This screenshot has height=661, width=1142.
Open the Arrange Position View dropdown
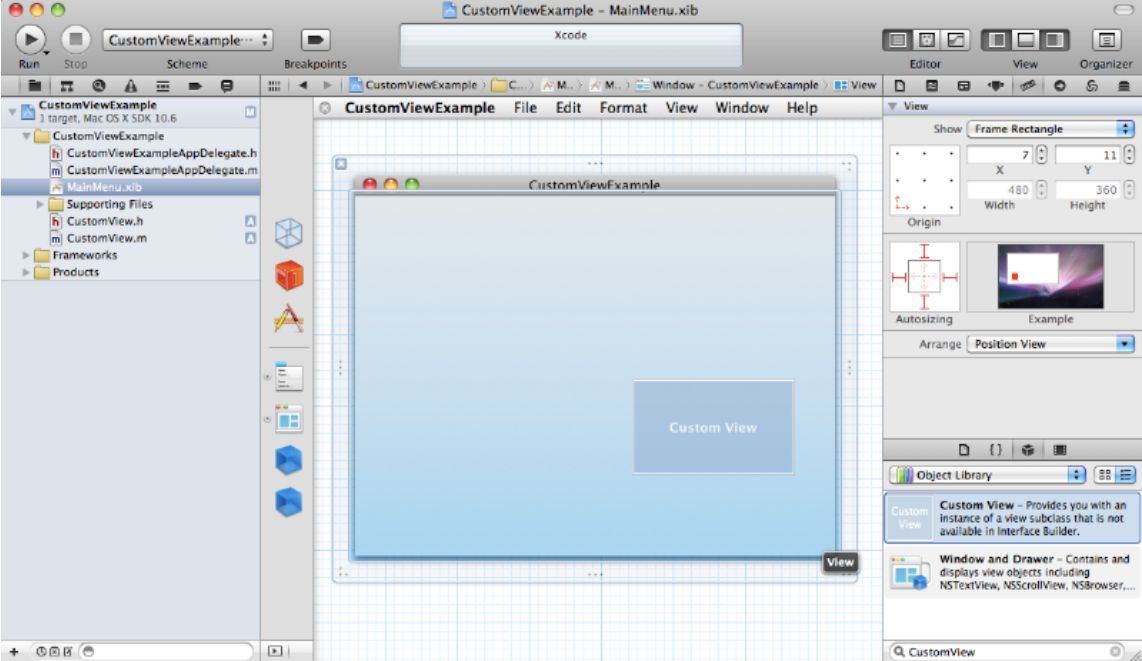coord(1051,343)
